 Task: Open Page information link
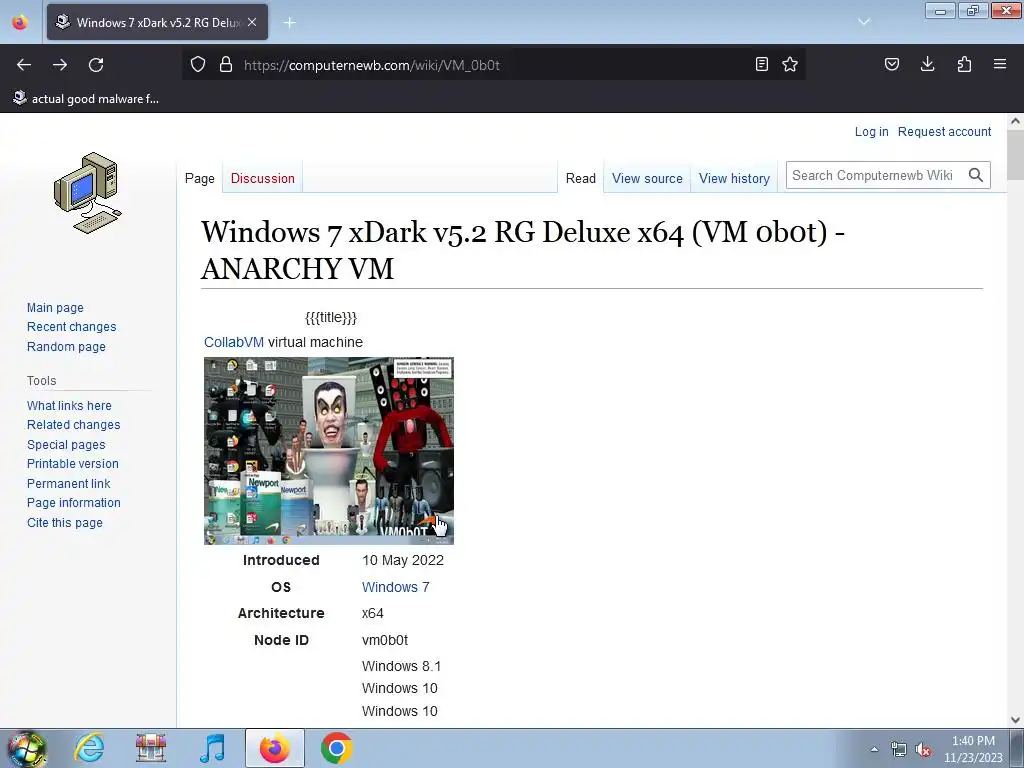(x=74, y=503)
